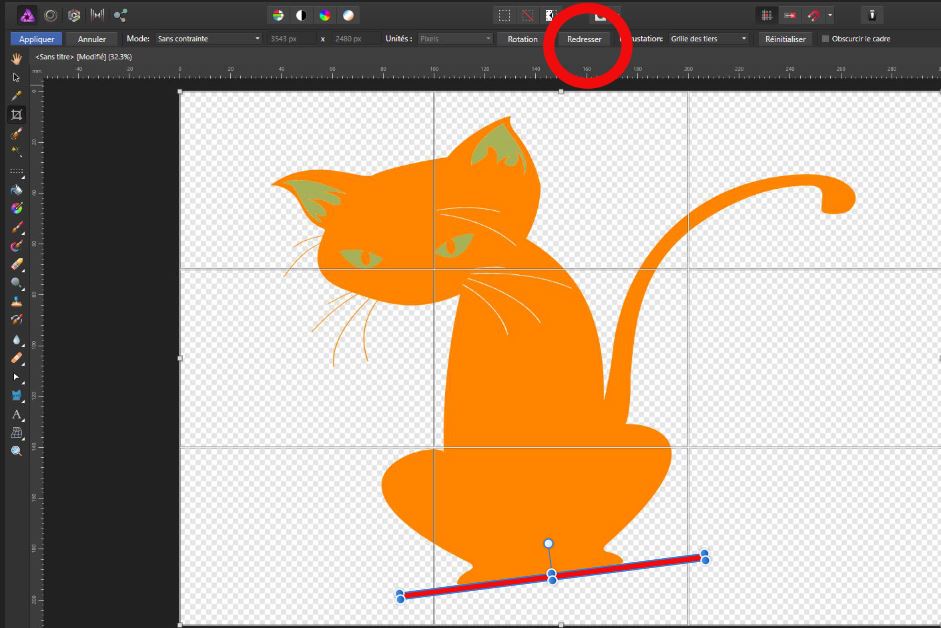Toggle the Force Pixel Alignment grid icon
The height and width of the screenshot is (628, 941).
click(766, 16)
